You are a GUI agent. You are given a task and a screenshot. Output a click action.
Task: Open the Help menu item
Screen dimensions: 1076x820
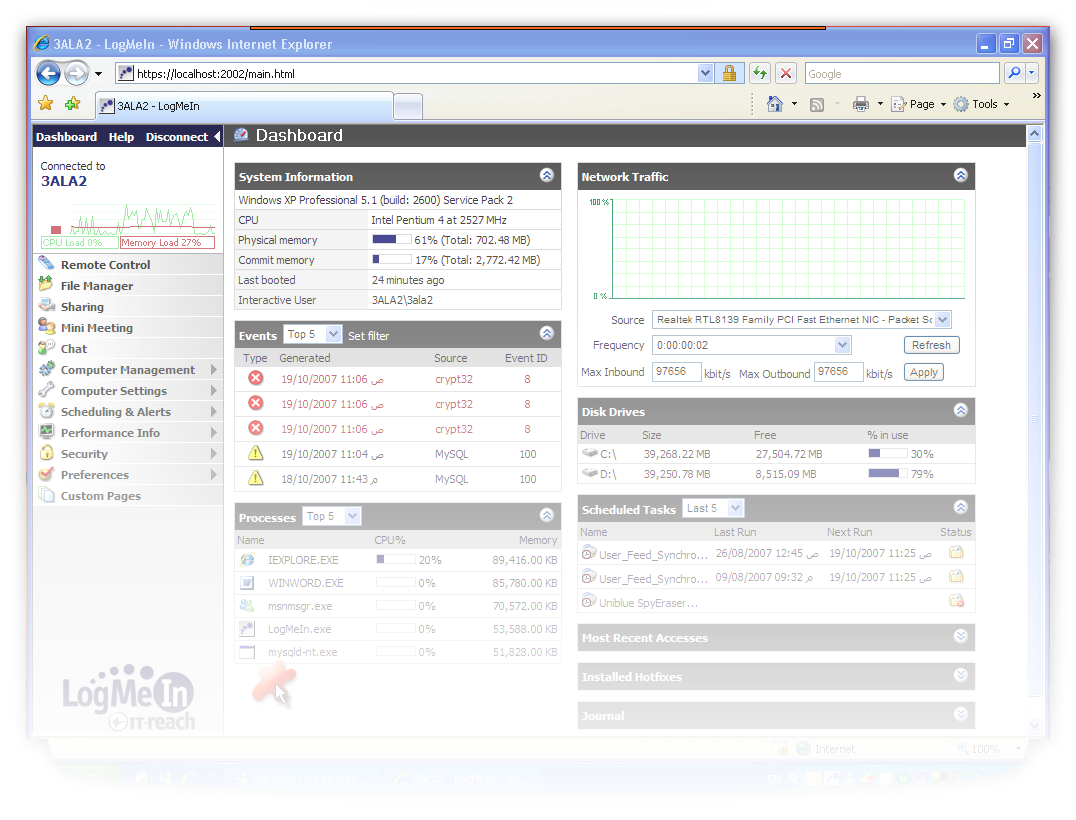point(121,137)
